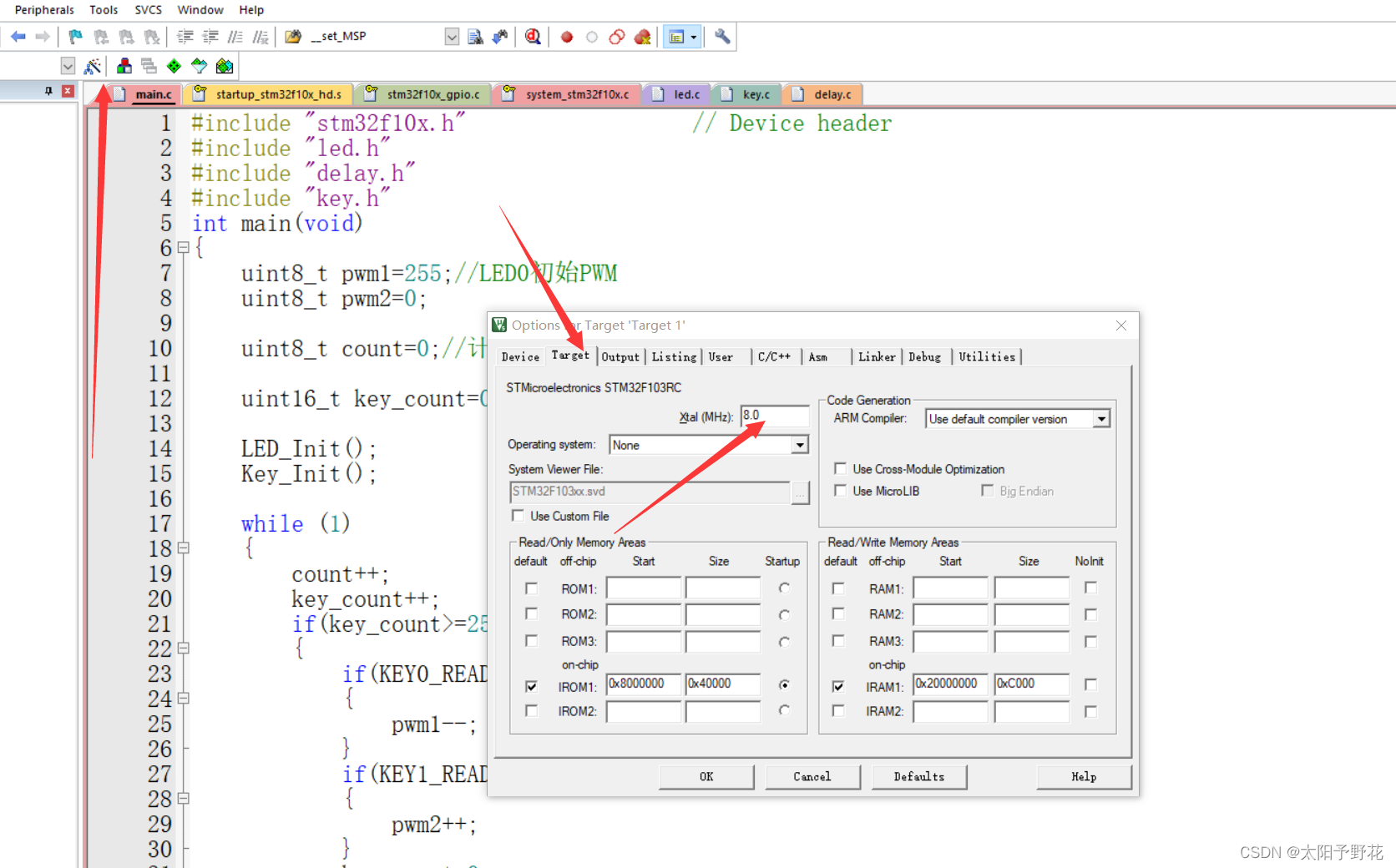
Task: Click the navigate forward arrow icon
Action: point(43,37)
